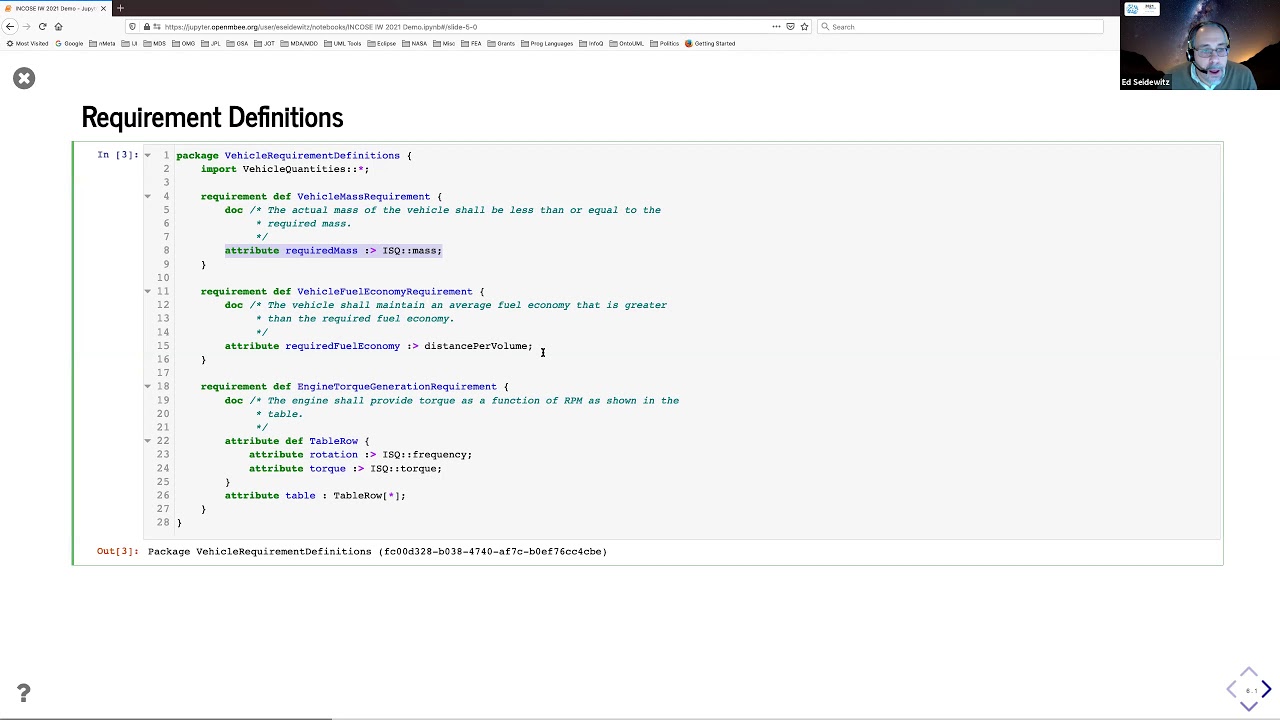The image size is (1280, 720).
Task: Collapse the package block at line 1
Action: [x=147, y=155]
